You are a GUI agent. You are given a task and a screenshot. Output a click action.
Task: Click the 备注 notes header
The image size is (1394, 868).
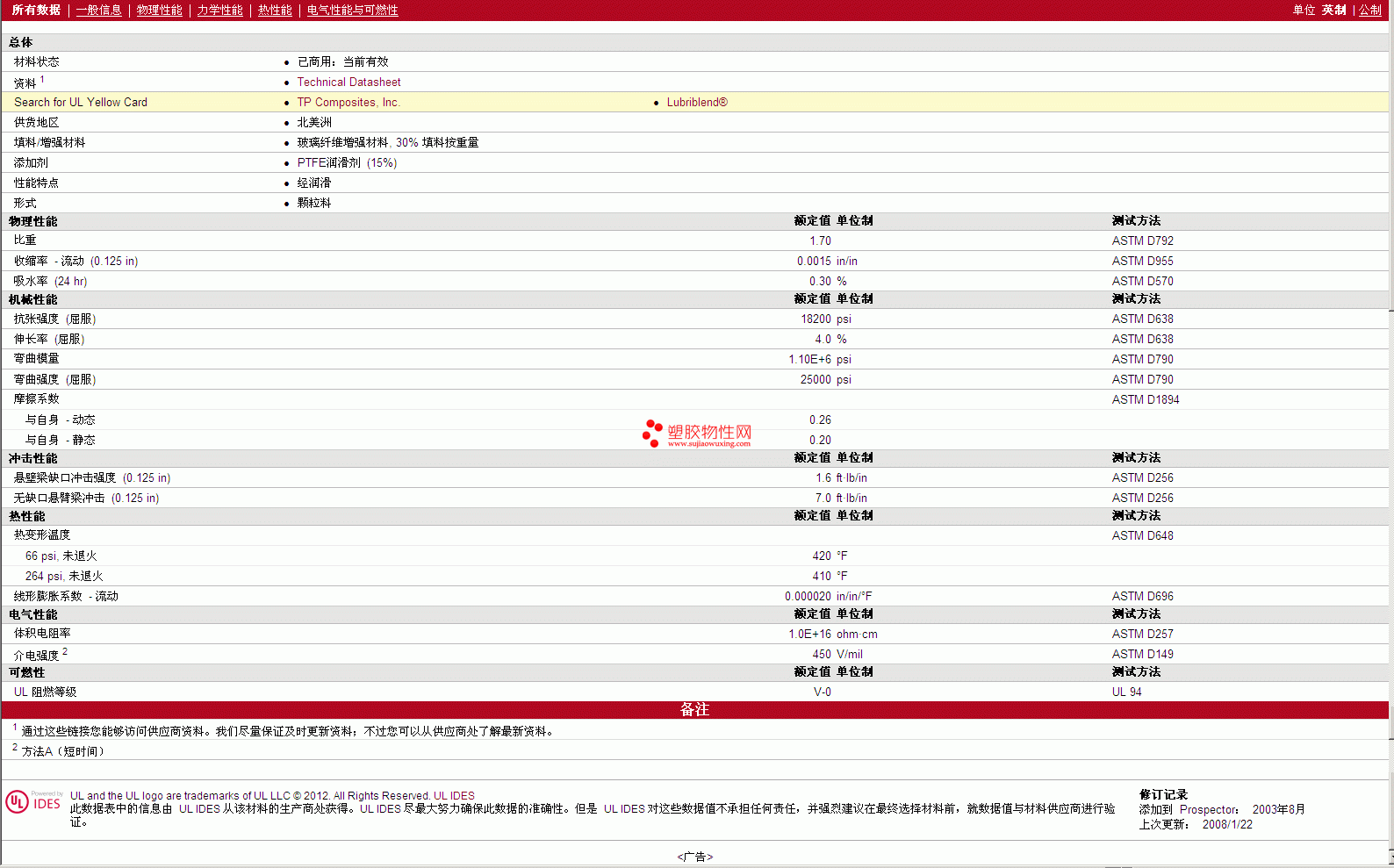694,709
